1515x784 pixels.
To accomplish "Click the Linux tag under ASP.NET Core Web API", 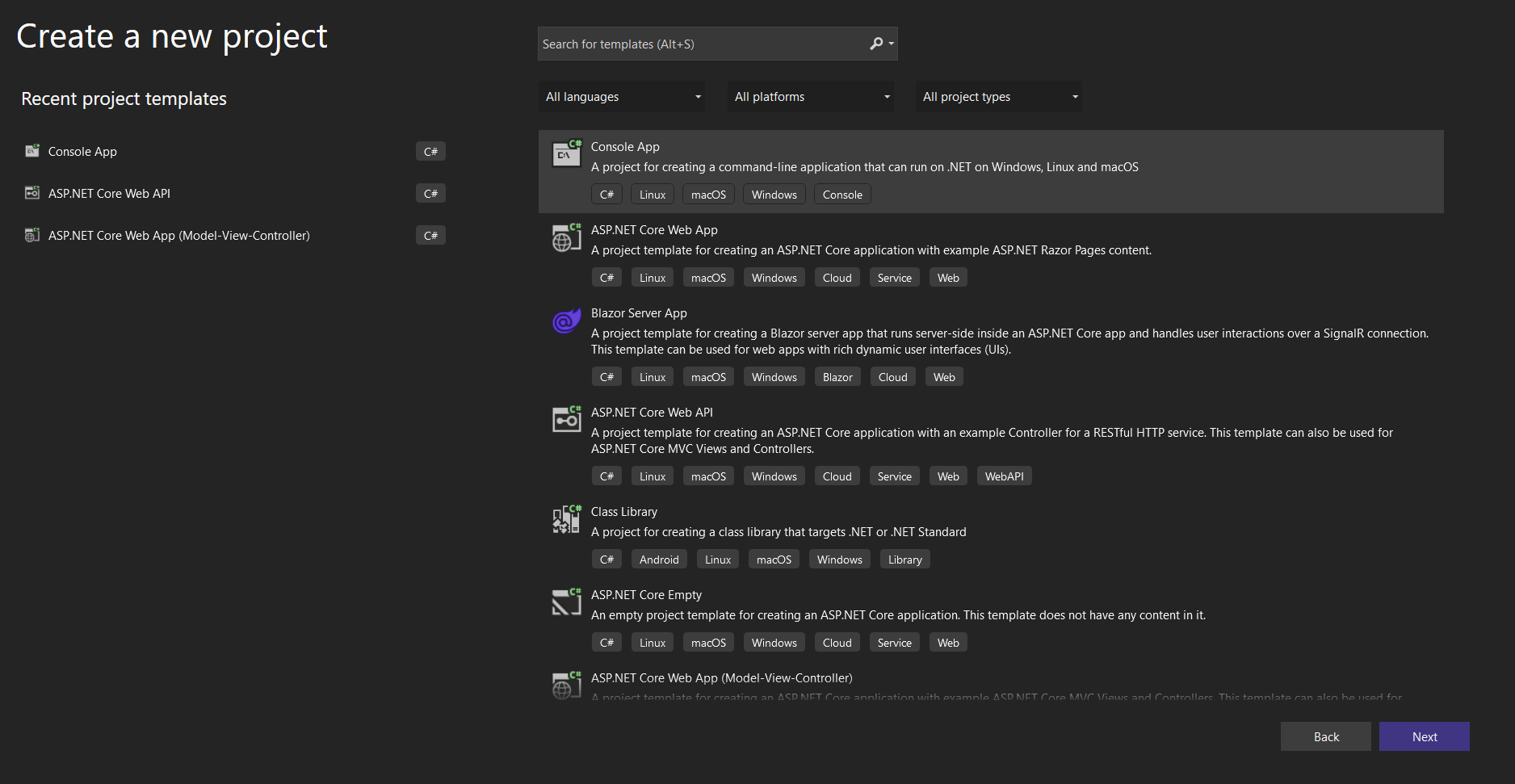I will 653,476.
